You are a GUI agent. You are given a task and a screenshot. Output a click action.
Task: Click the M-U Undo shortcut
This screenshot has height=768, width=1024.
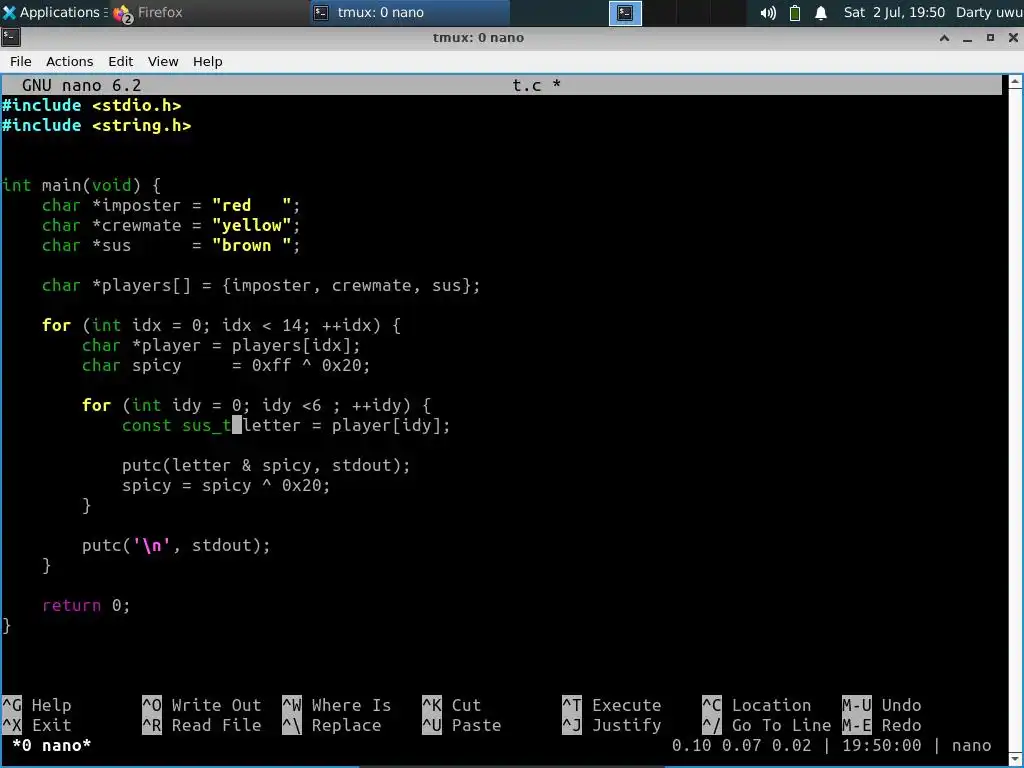pyautogui.click(x=882, y=705)
